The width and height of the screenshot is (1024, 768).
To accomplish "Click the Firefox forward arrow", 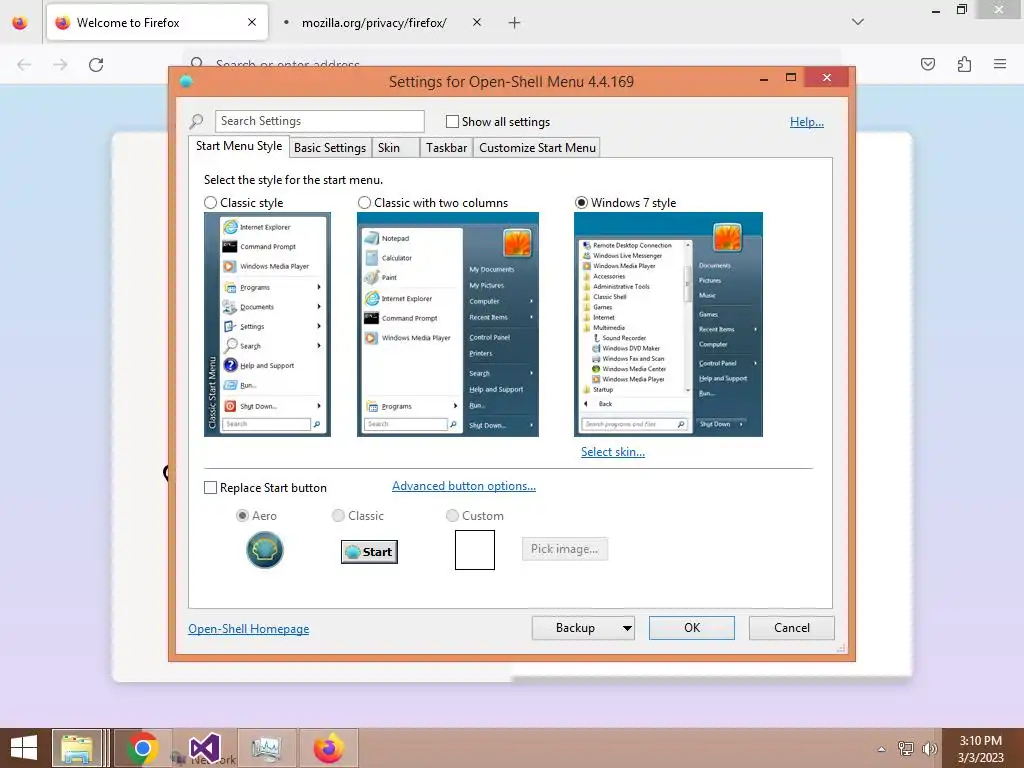I will pos(60,65).
